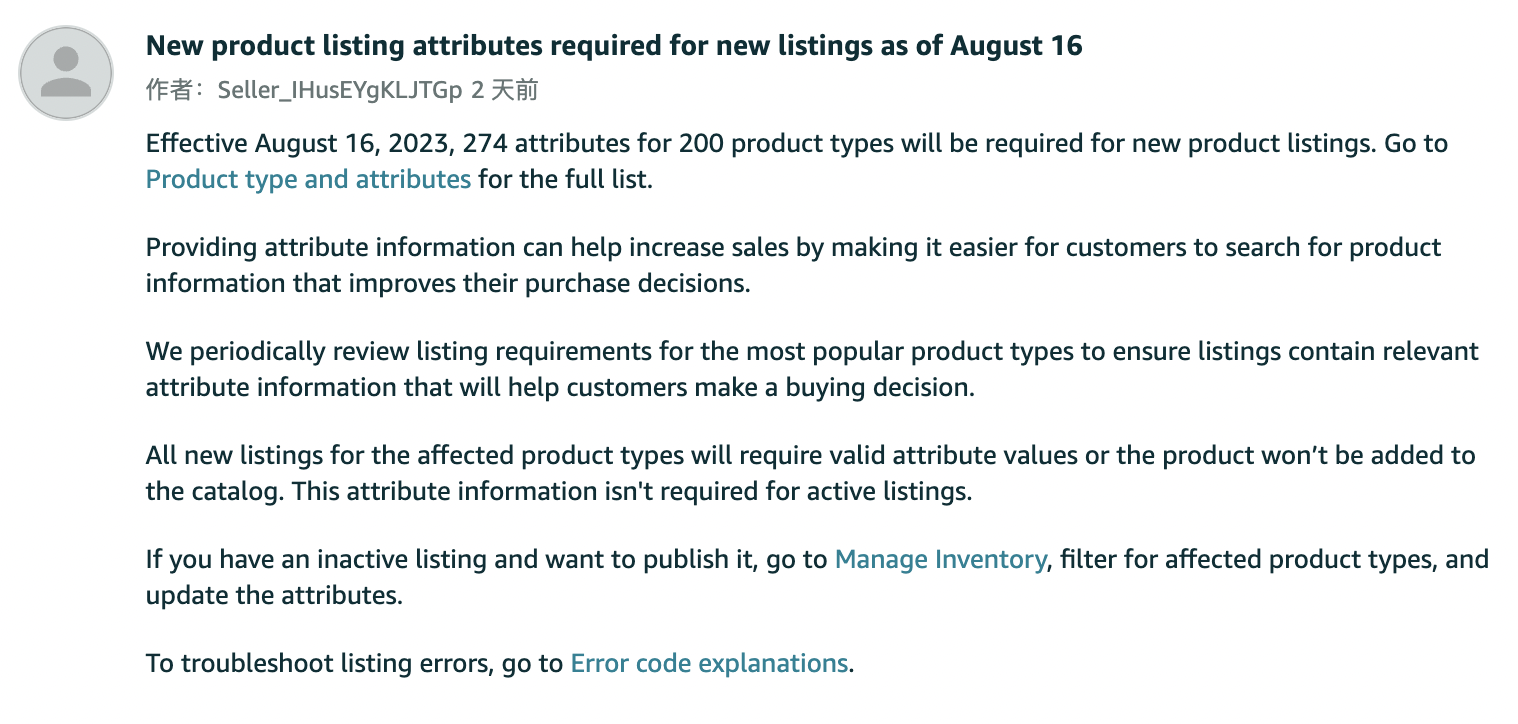This screenshot has width=1518, height=724.
Task: Click the '2 天前' post timestamp
Action: point(504,91)
